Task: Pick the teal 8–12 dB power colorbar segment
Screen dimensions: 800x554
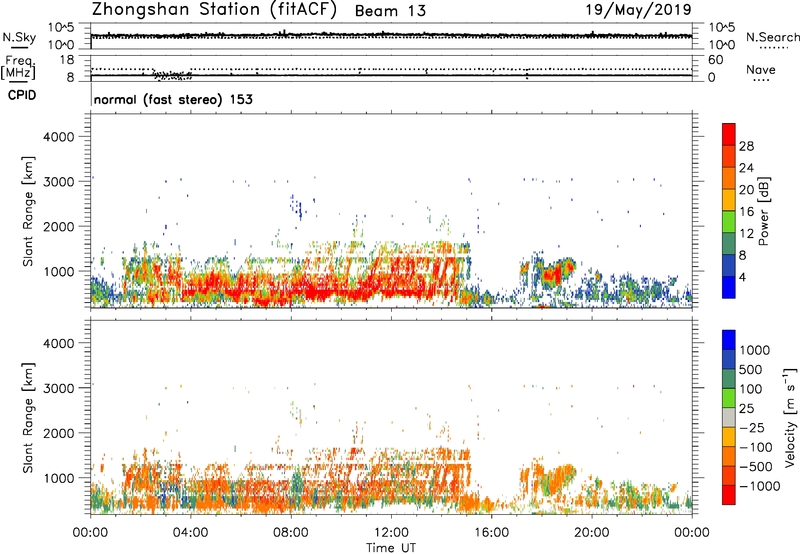Action: point(729,244)
